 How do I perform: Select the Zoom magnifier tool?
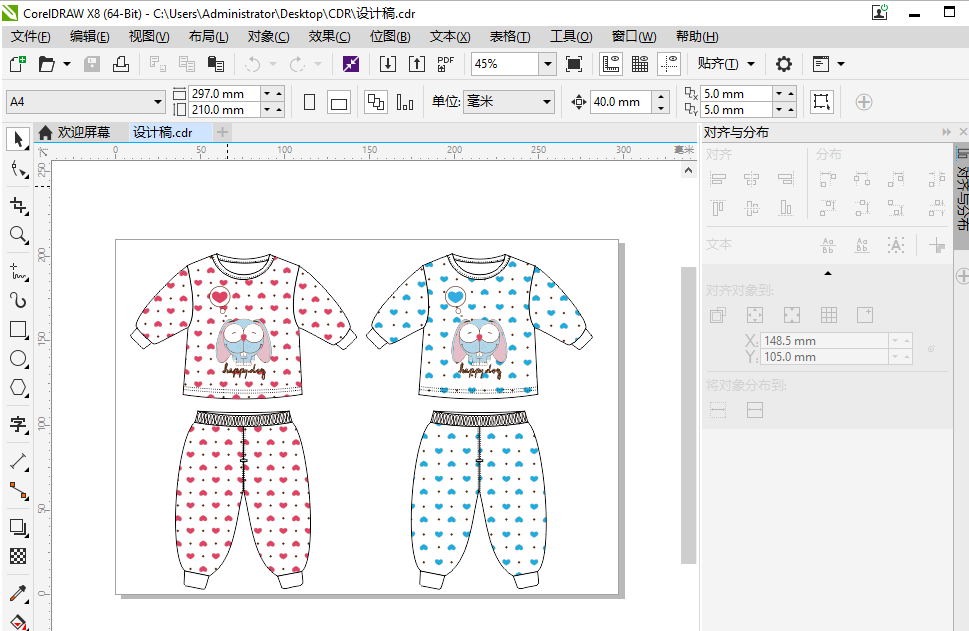[18, 235]
